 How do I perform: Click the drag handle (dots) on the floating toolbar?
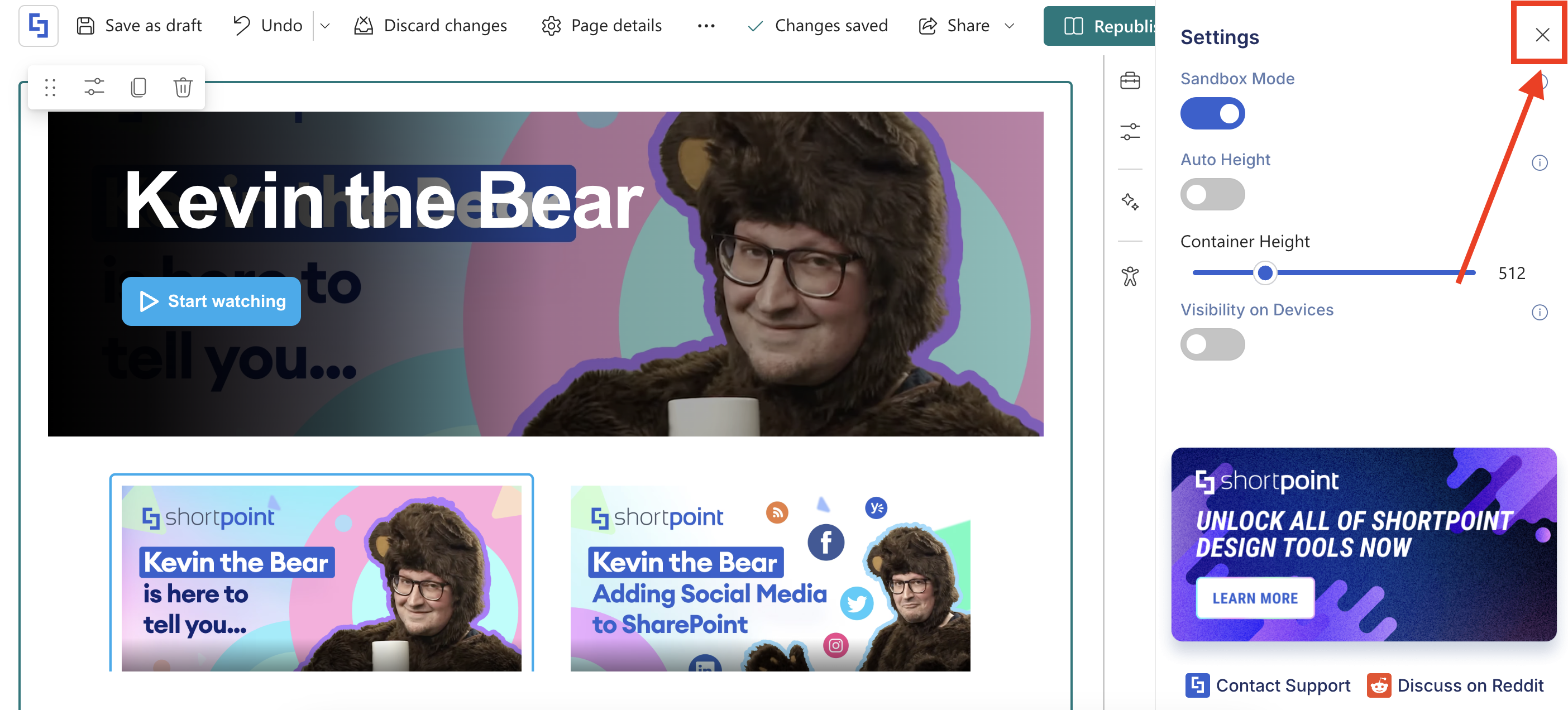[x=50, y=88]
